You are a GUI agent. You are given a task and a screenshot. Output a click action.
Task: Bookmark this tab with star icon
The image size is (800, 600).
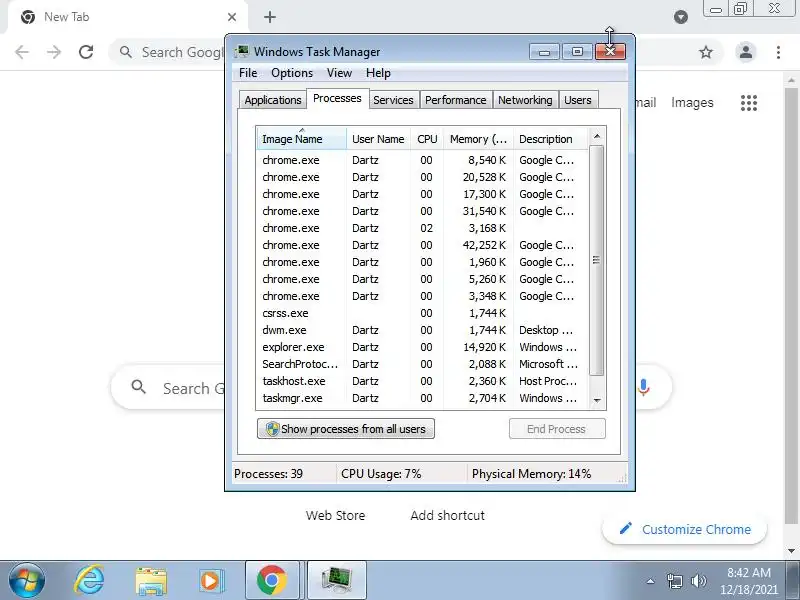[x=706, y=52]
